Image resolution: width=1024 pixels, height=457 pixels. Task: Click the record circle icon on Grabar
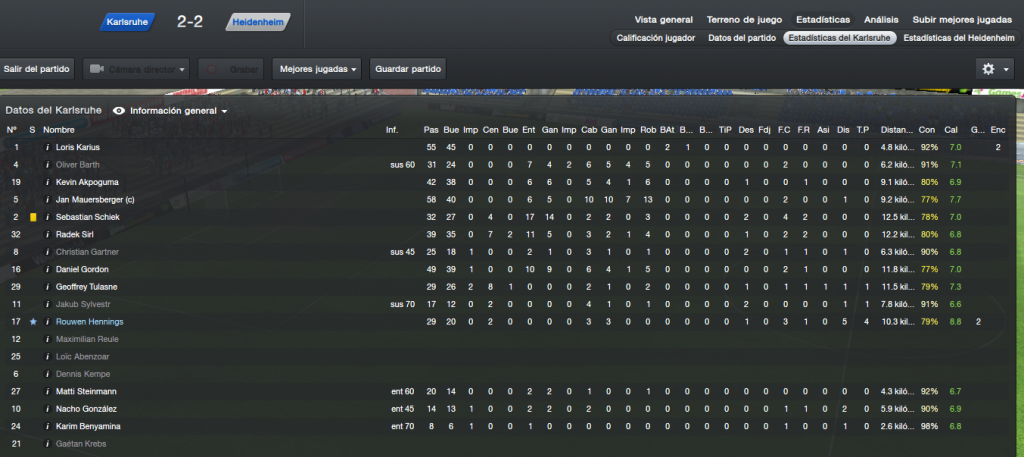[x=212, y=69]
